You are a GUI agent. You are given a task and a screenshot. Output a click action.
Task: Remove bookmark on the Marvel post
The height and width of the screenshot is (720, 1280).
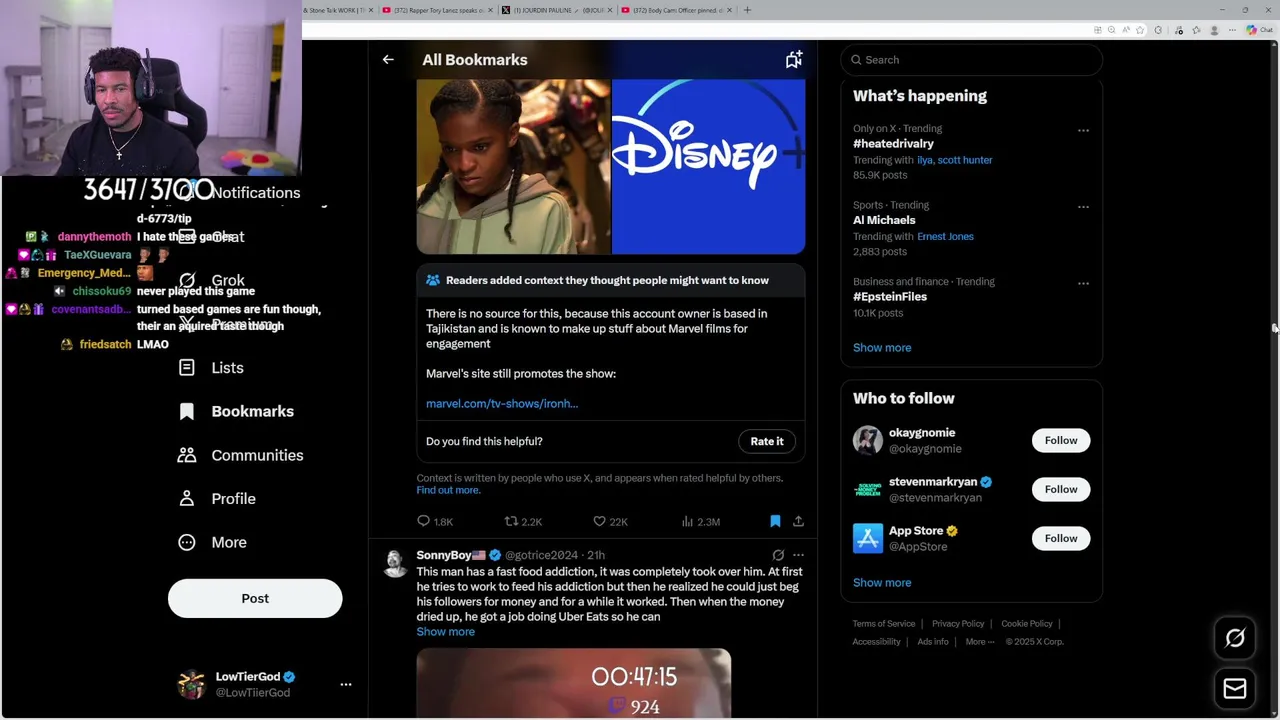coord(775,521)
